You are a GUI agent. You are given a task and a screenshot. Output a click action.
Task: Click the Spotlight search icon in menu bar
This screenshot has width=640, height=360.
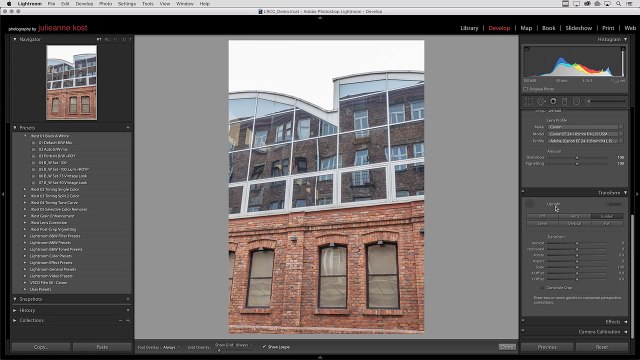tap(619, 4)
